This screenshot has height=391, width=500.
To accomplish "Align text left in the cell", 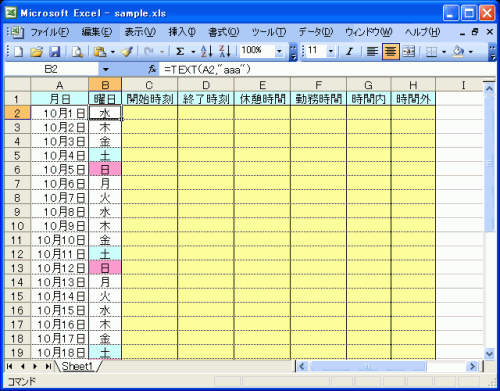I will 372,52.
